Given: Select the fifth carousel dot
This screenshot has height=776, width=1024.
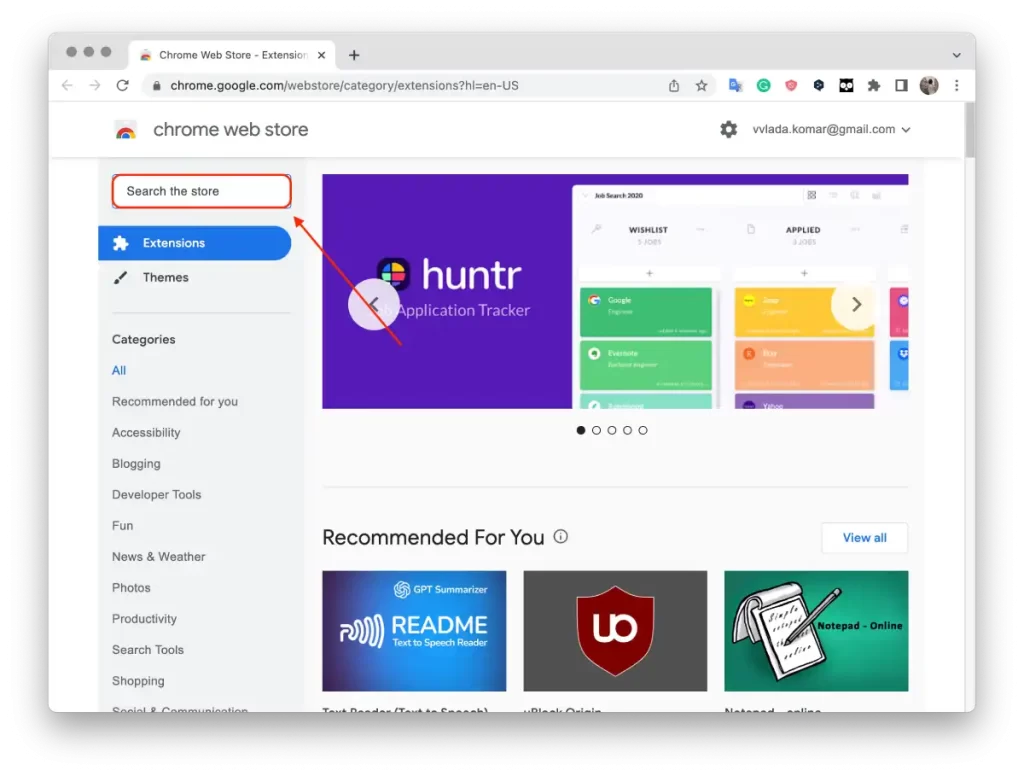Looking at the screenshot, I should (643, 430).
